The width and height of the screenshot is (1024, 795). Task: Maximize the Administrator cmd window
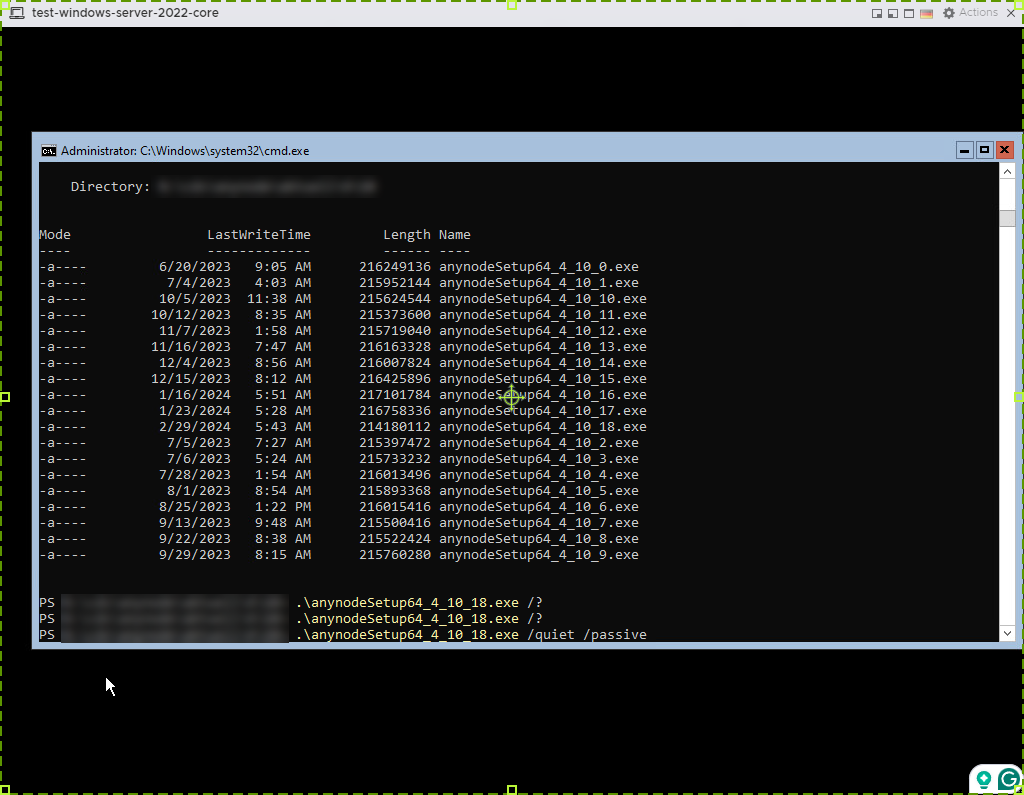tap(984, 150)
